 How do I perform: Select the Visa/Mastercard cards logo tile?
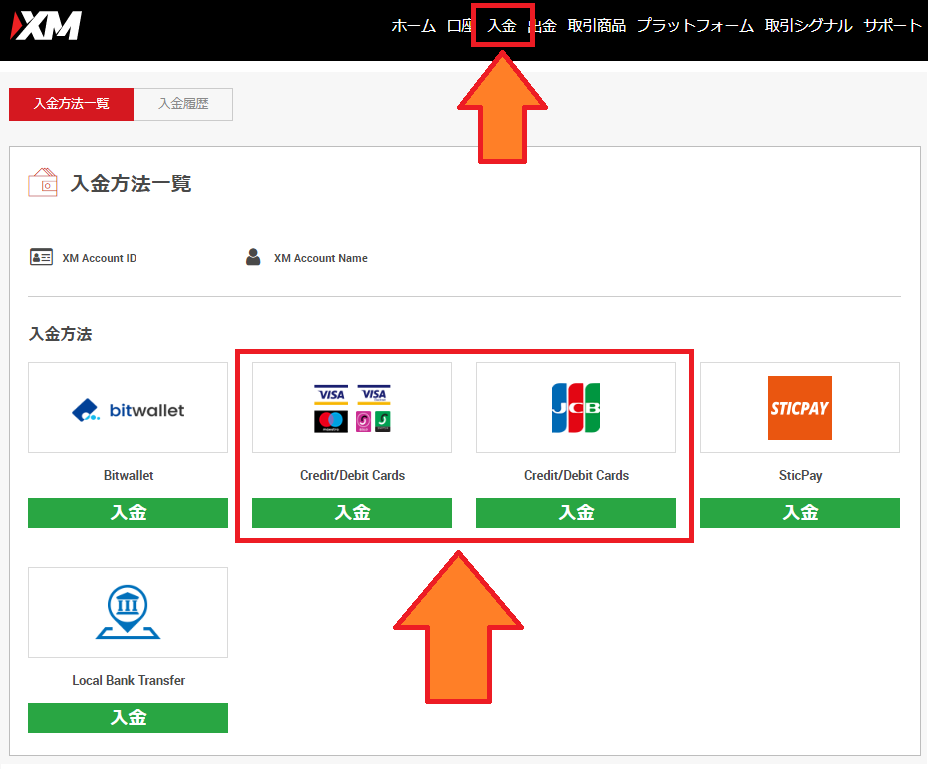coord(352,408)
